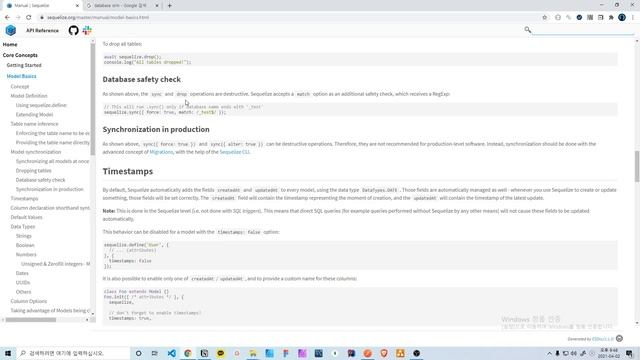Jump to Extending Model in the sidebar
Screen dimensions: 640x360
[x=34, y=115]
